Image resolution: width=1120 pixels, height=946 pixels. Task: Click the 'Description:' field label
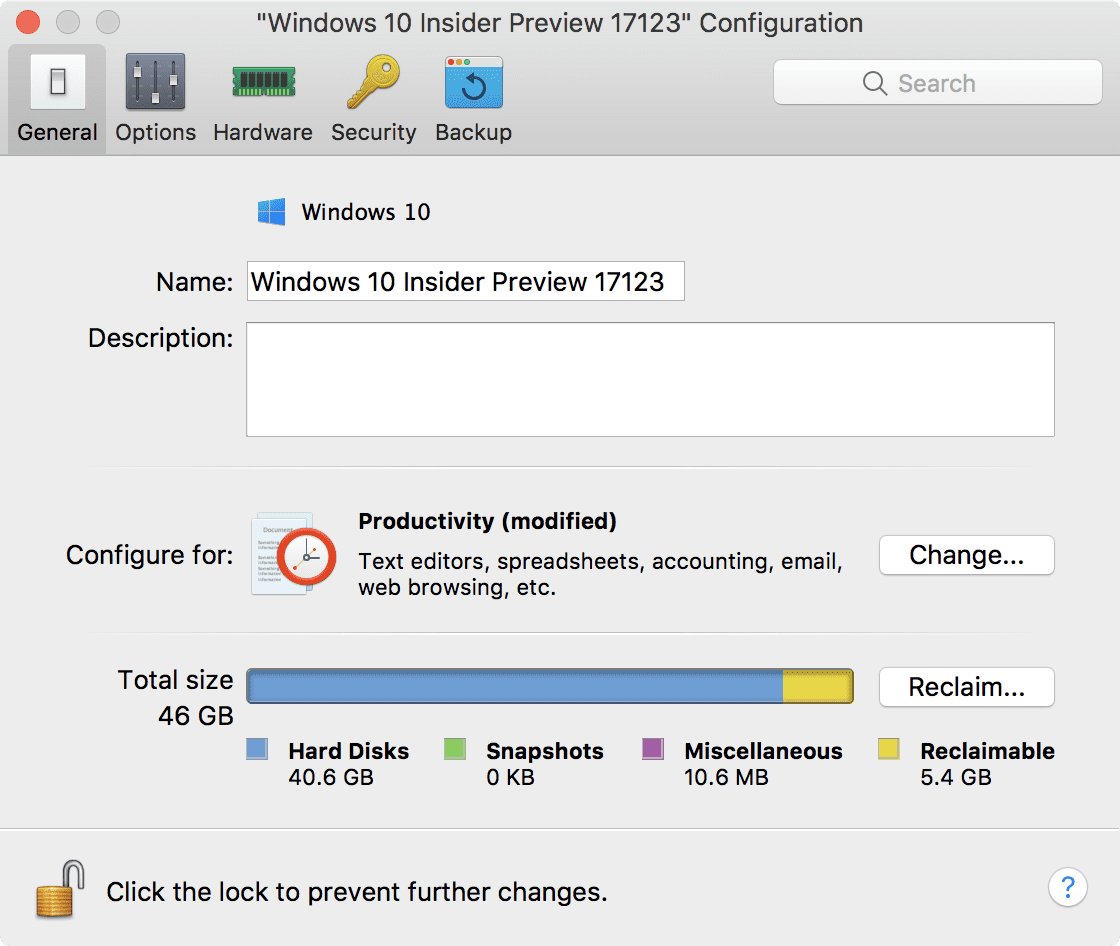tap(160, 338)
